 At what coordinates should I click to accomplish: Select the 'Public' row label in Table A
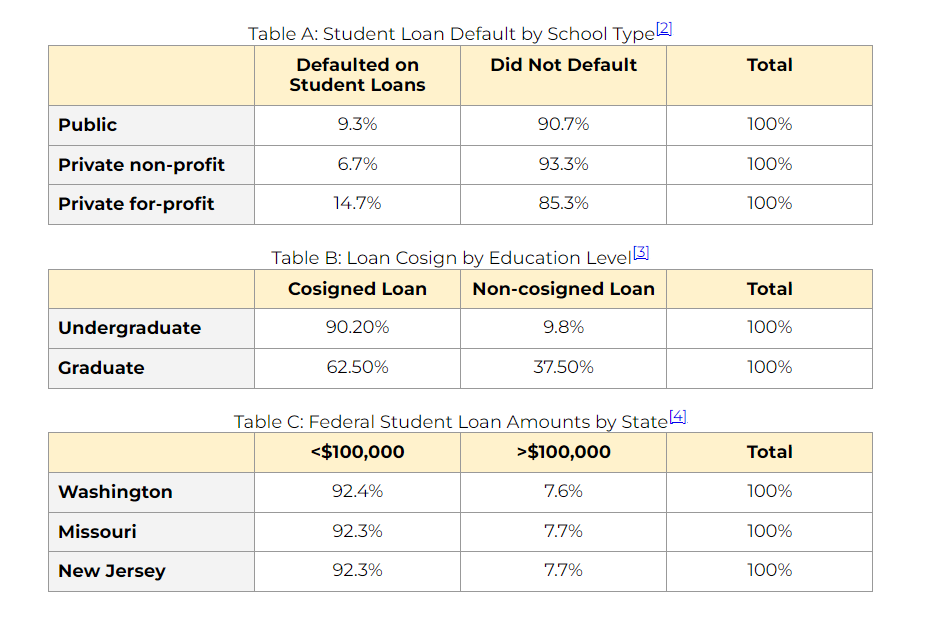pos(88,125)
